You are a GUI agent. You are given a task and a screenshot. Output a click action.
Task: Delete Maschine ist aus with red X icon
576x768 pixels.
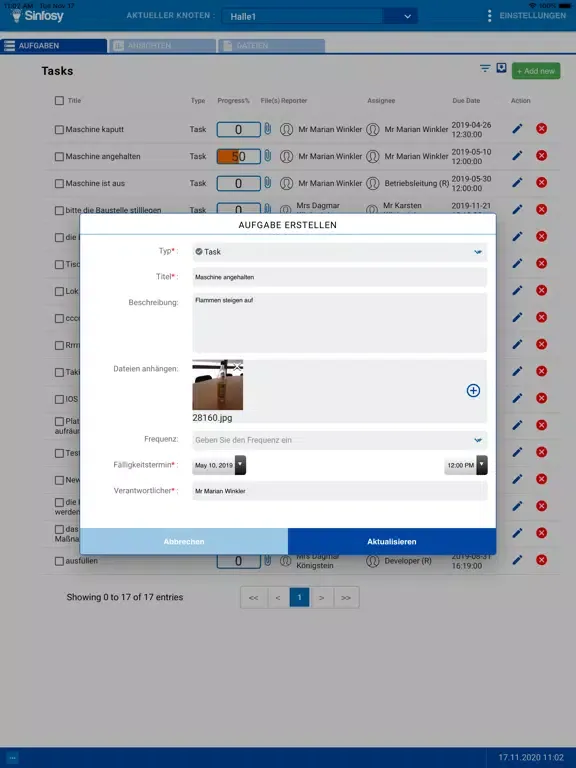(541, 183)
